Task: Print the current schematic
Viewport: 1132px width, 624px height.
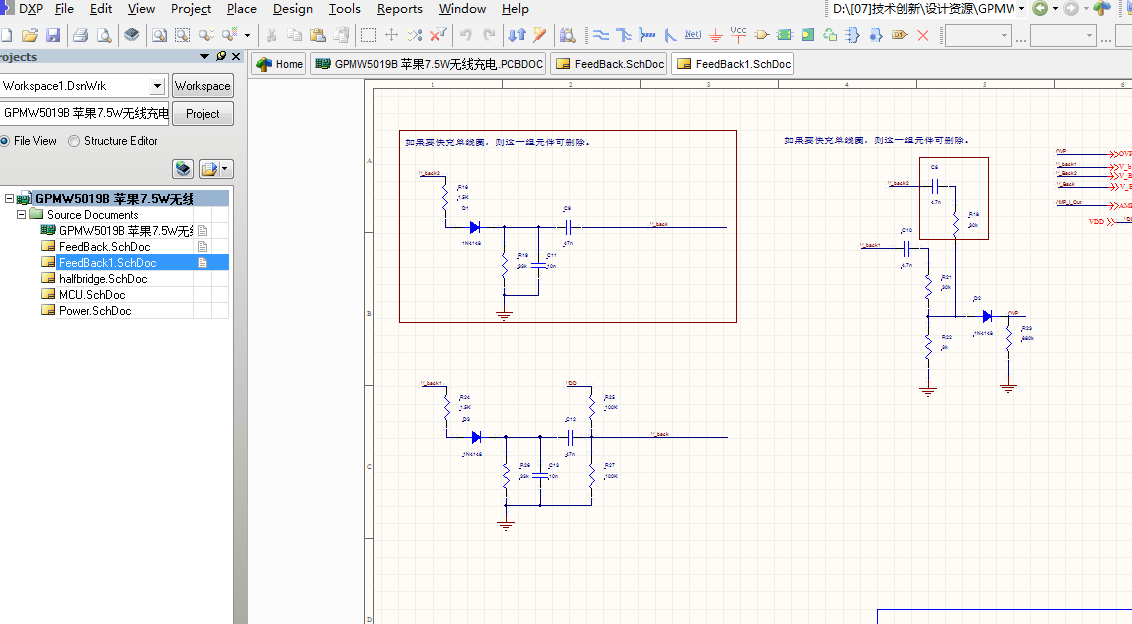Action: pyautogui.click(x=81, y=35)
